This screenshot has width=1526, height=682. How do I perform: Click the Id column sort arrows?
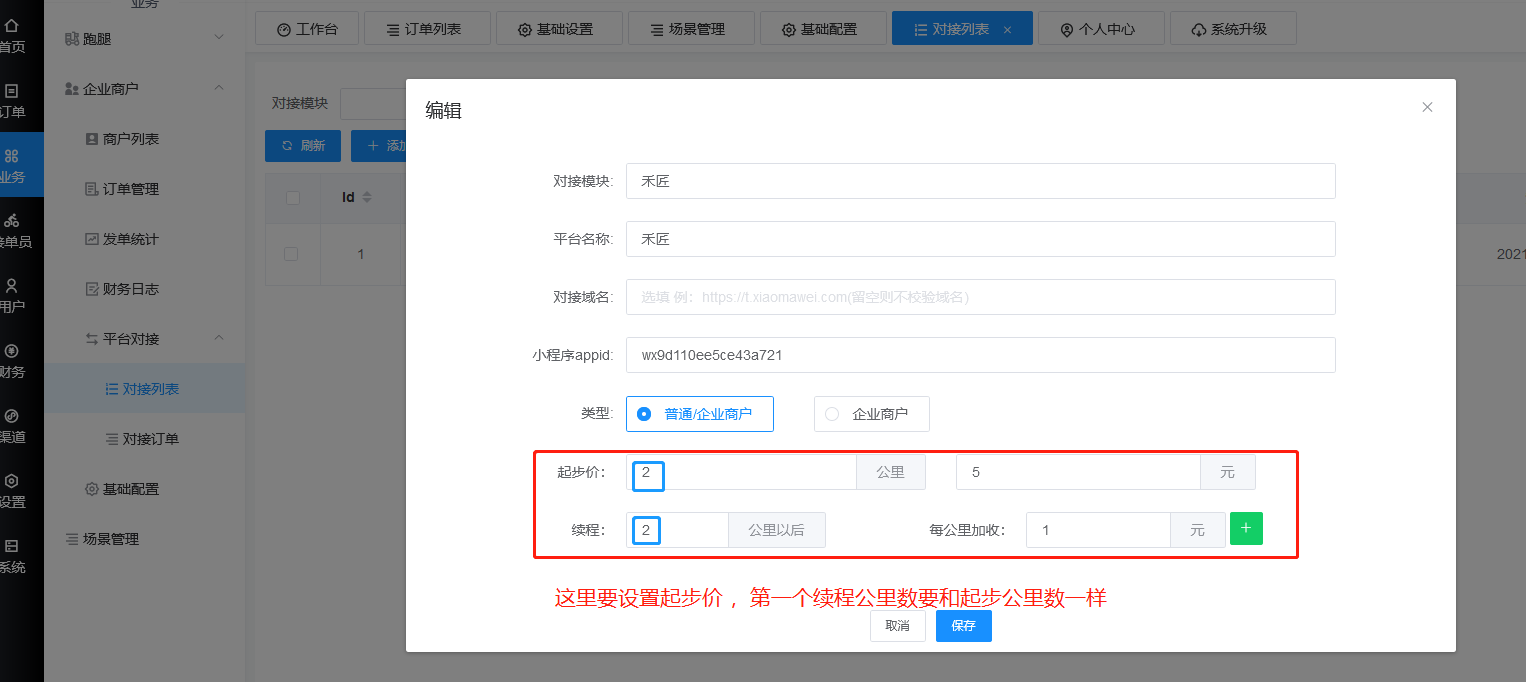[366, 197]
